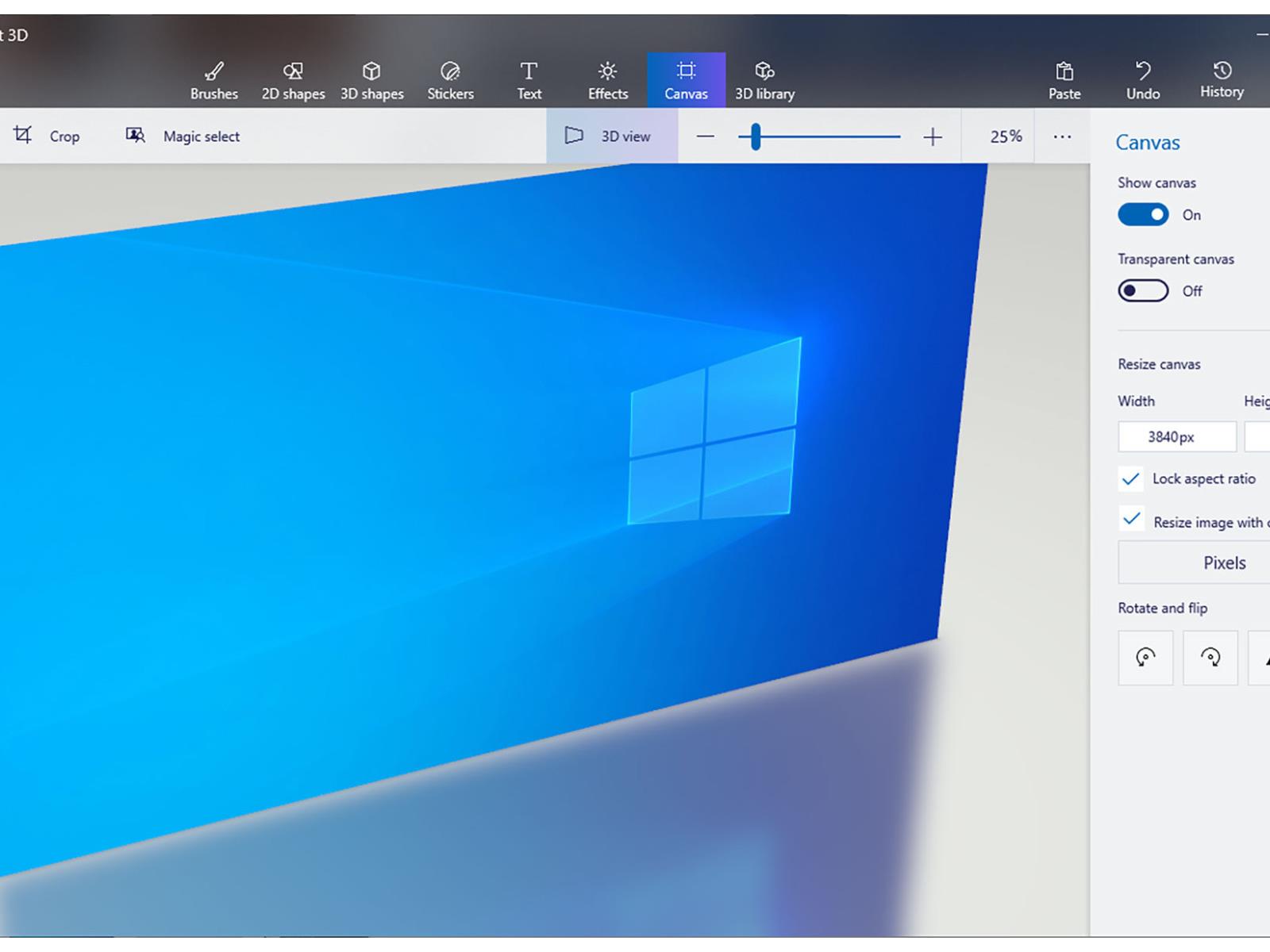Viewport: 1270px width, 952px height.
Task: Toggle the 3D view button
Action: [x=612, y=136]
